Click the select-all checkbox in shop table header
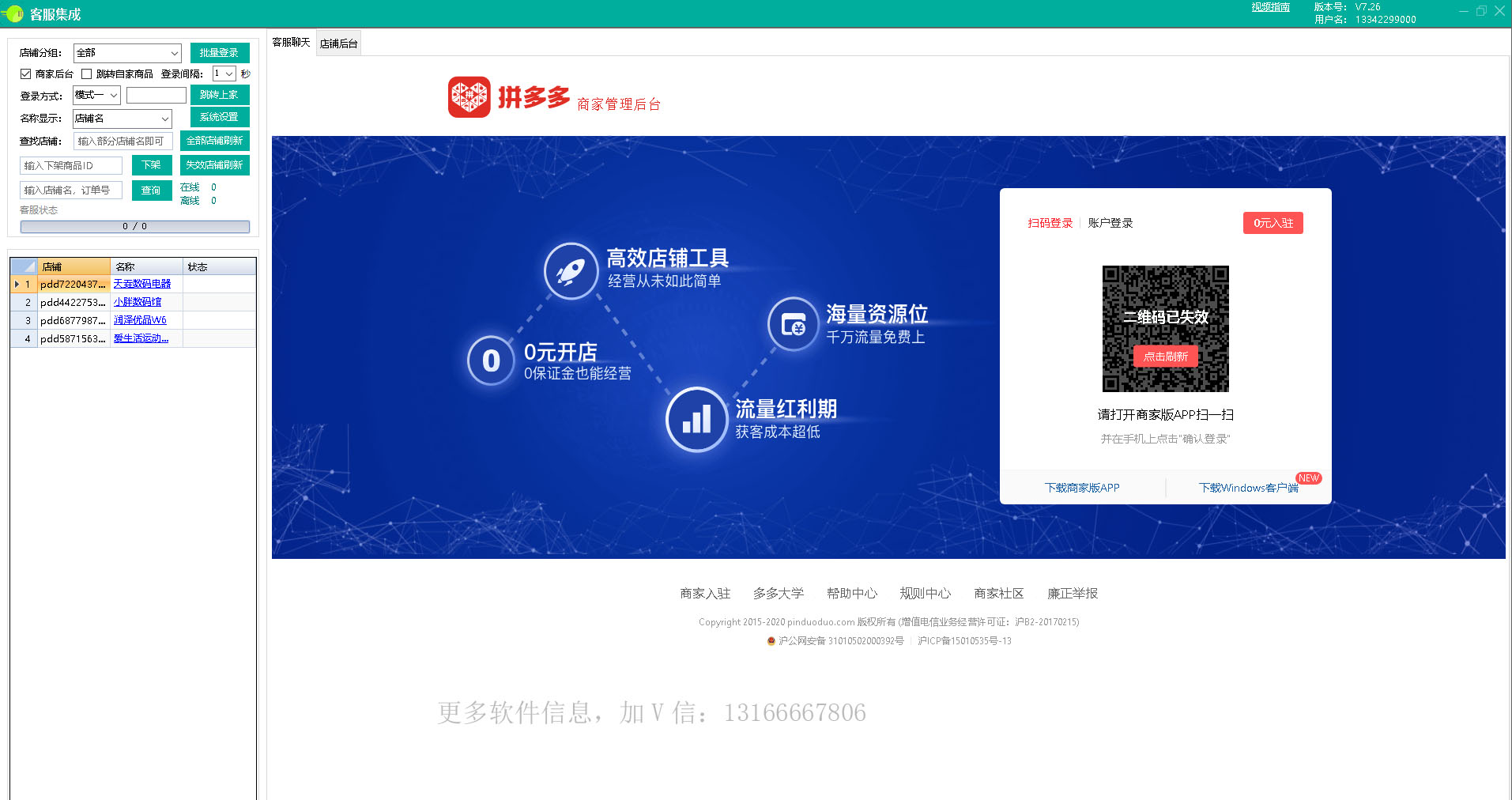This screenshot has width=1512, height=800. point(23,266)
